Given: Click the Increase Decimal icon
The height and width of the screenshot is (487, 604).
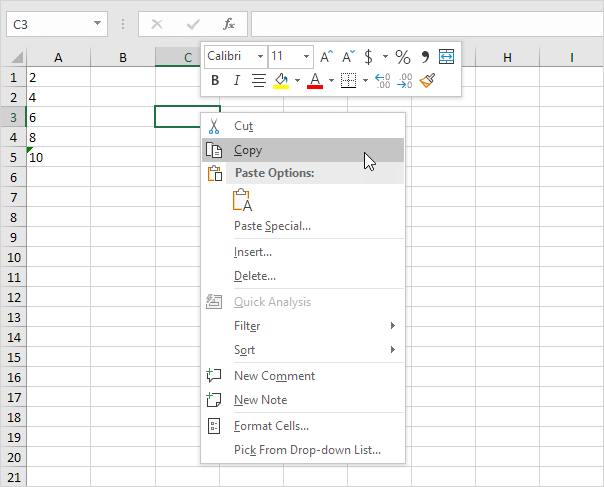Looking at the screenshot, I should tap(382, 81).
